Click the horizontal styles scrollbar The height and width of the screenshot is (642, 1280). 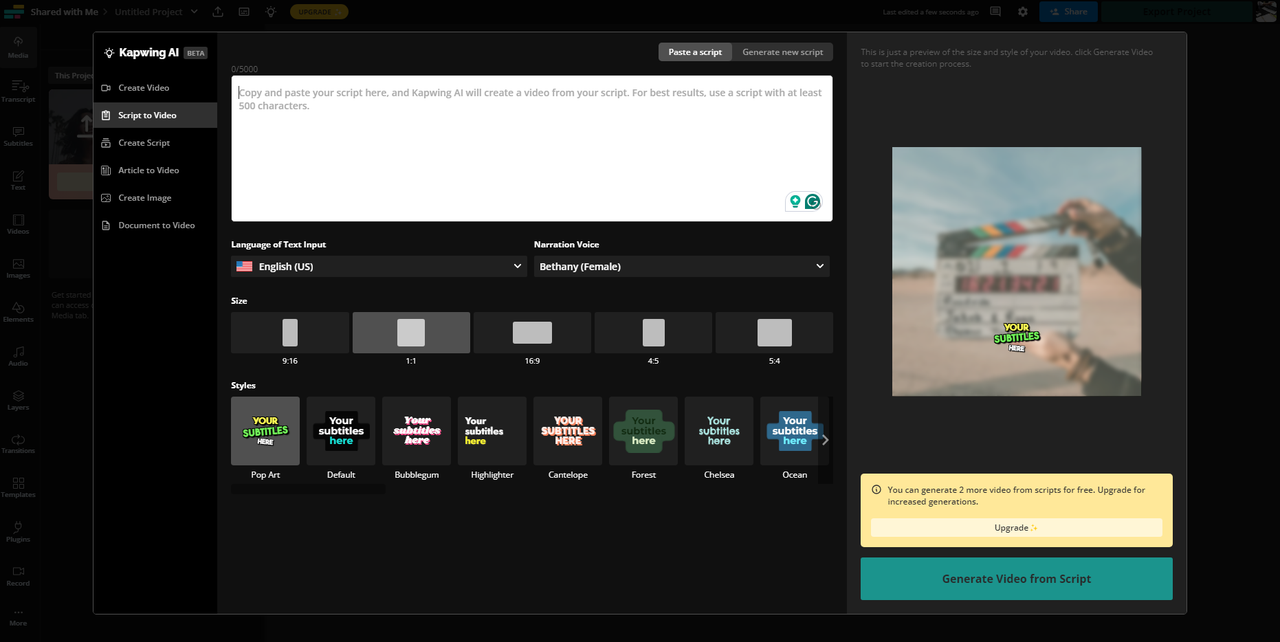click(308, 489)
